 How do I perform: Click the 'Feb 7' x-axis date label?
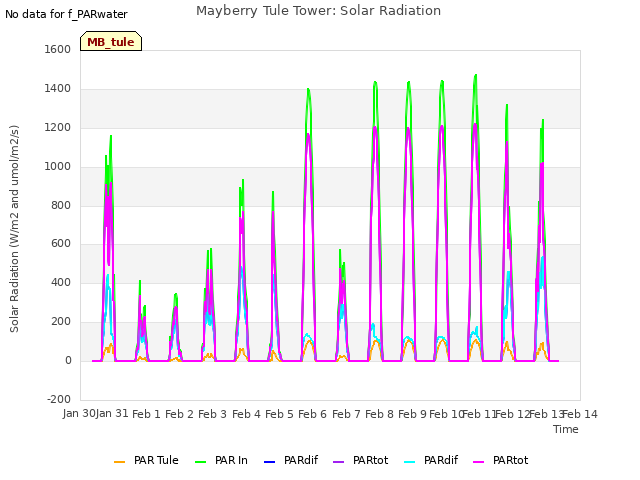click(x=346, y=414)
